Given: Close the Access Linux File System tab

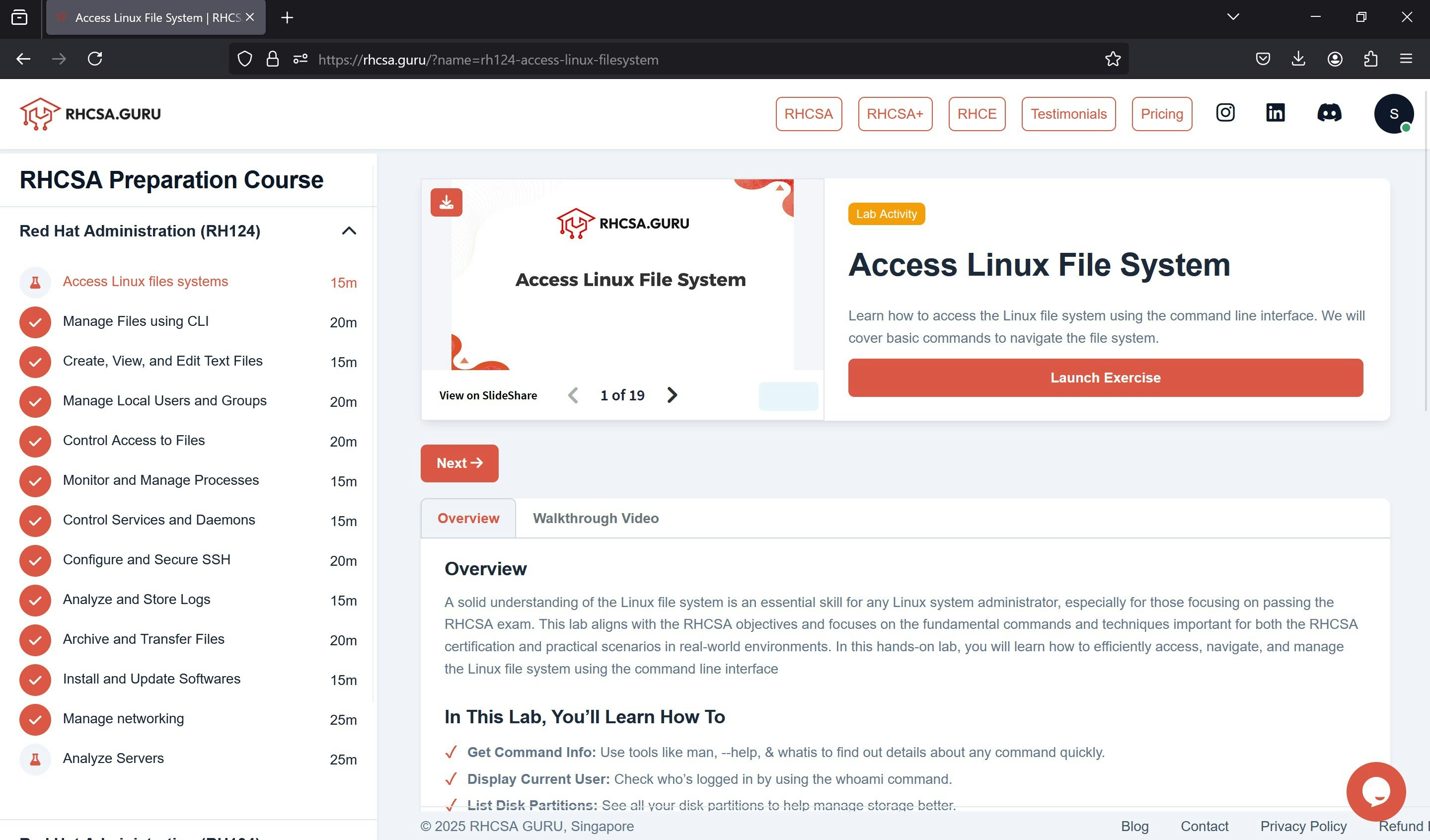Looking at the screenshot, I should click(x=250, y=17).
